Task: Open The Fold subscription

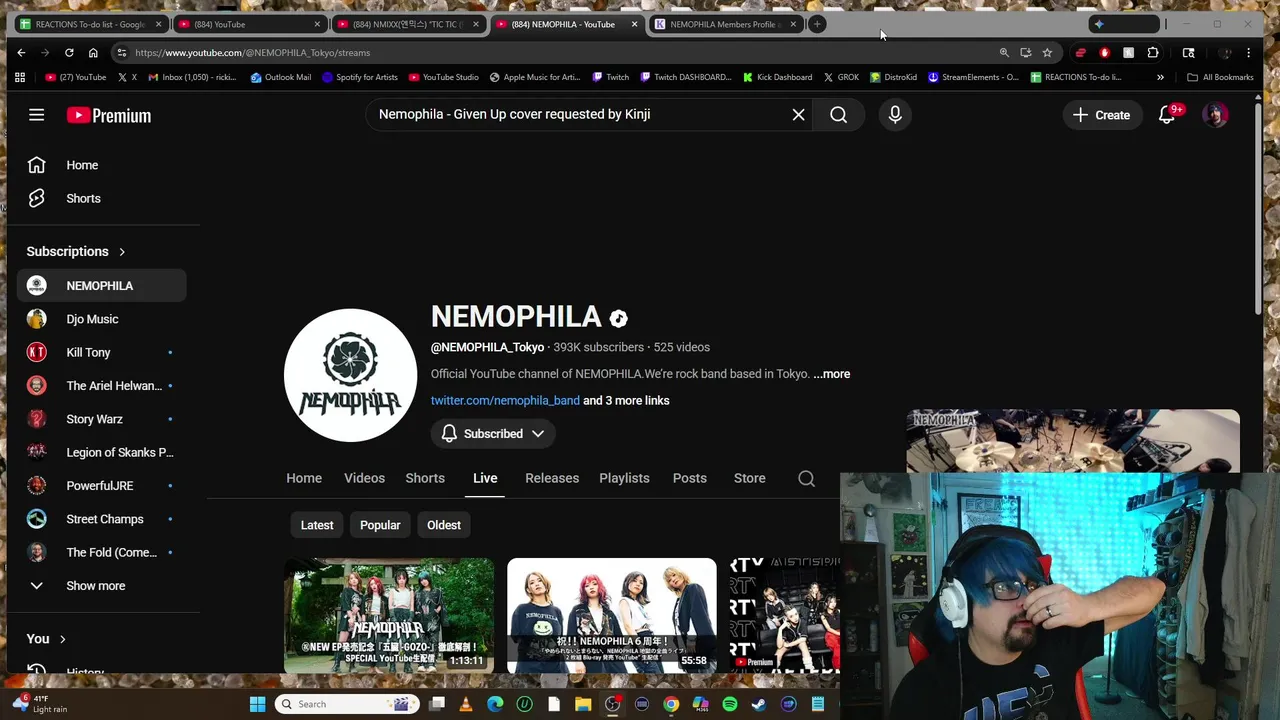Action: pyautogui.click(x=100, y=552)
